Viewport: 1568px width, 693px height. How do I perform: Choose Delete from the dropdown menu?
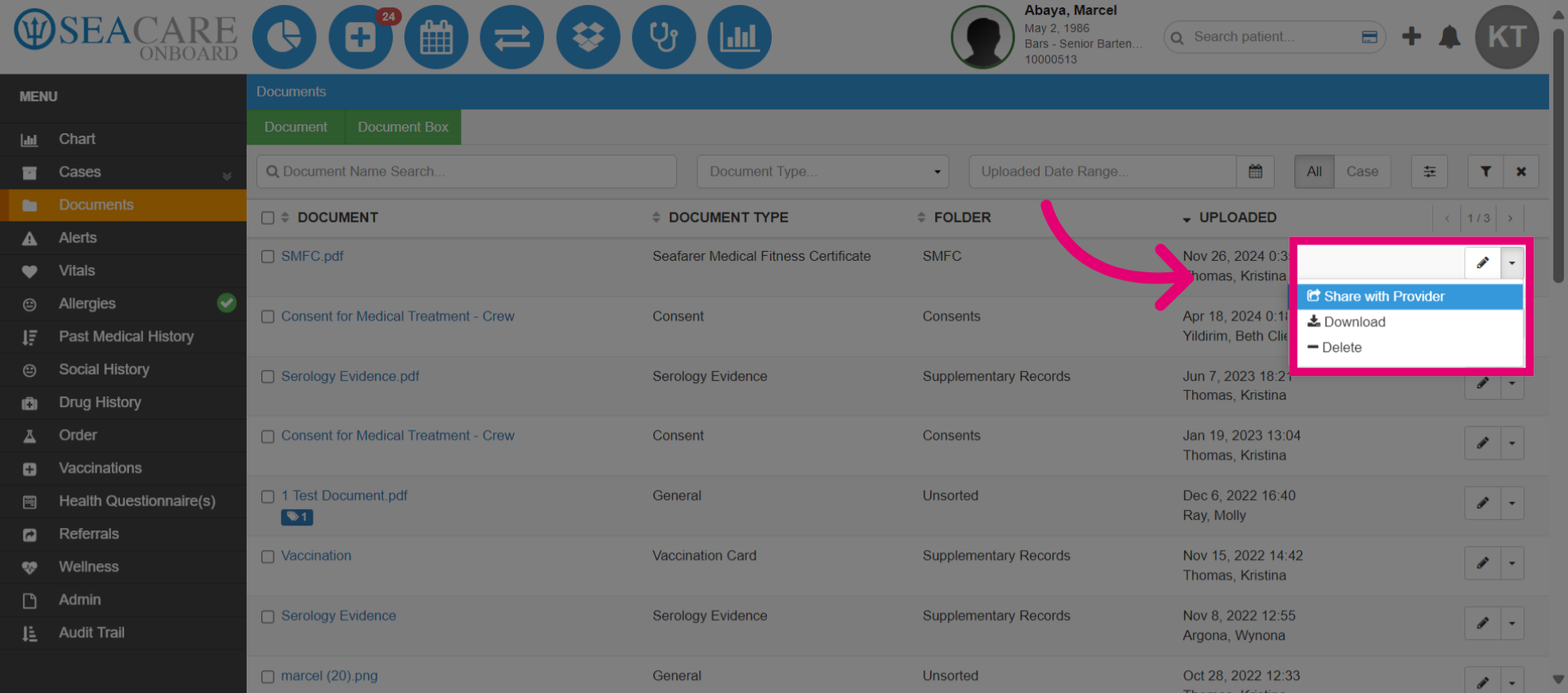pyautogui.click(x=1410, y=347)
